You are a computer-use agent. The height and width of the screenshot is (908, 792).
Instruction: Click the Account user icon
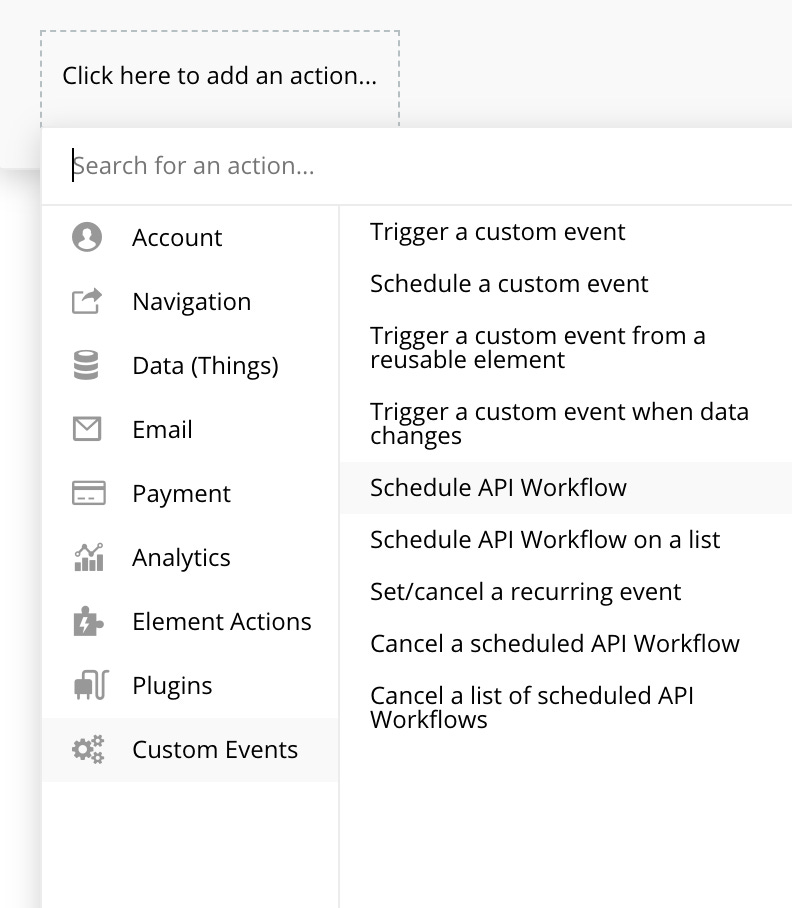87,237
